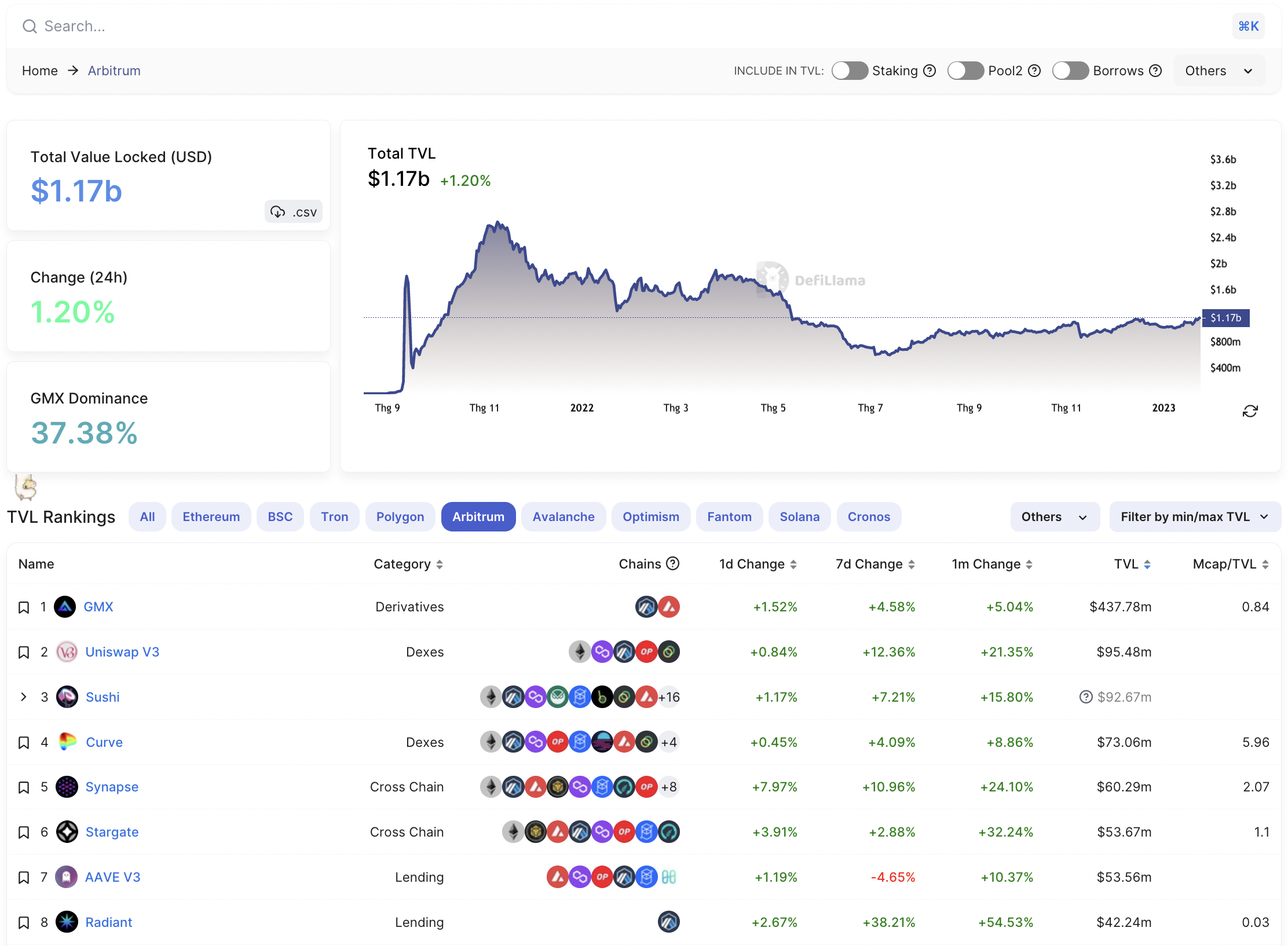Image resolution: width=1288 pixels, height=946 pixels.
Task: Open the Others dropdown in TVL settings
Action: tap(1219, 71)
